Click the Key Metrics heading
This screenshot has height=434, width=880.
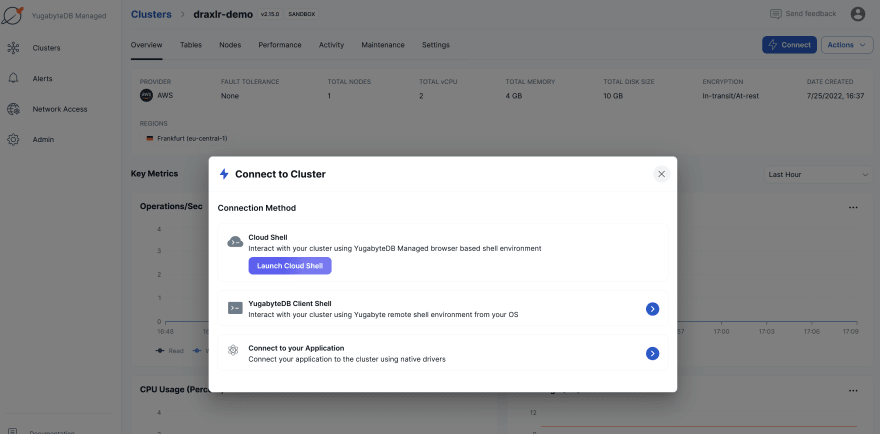[x=154, y=173]
